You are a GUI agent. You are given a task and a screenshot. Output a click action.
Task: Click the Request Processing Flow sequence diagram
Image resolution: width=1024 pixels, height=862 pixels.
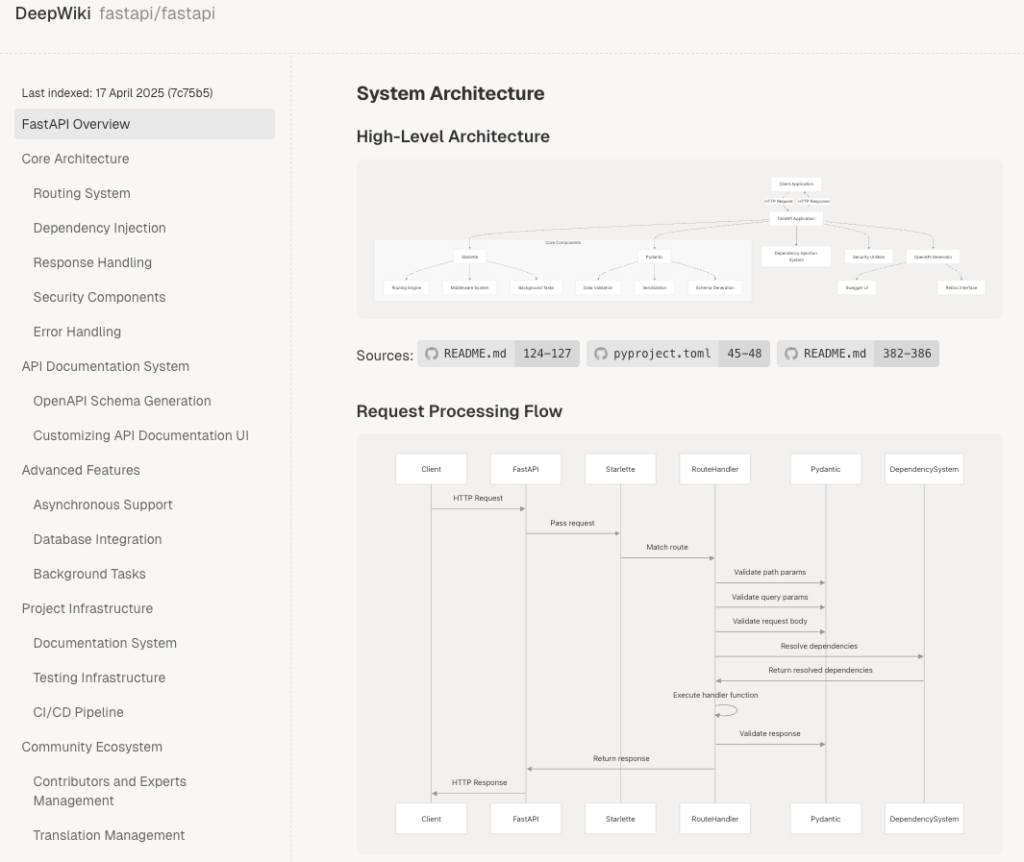tap(679, 643)
